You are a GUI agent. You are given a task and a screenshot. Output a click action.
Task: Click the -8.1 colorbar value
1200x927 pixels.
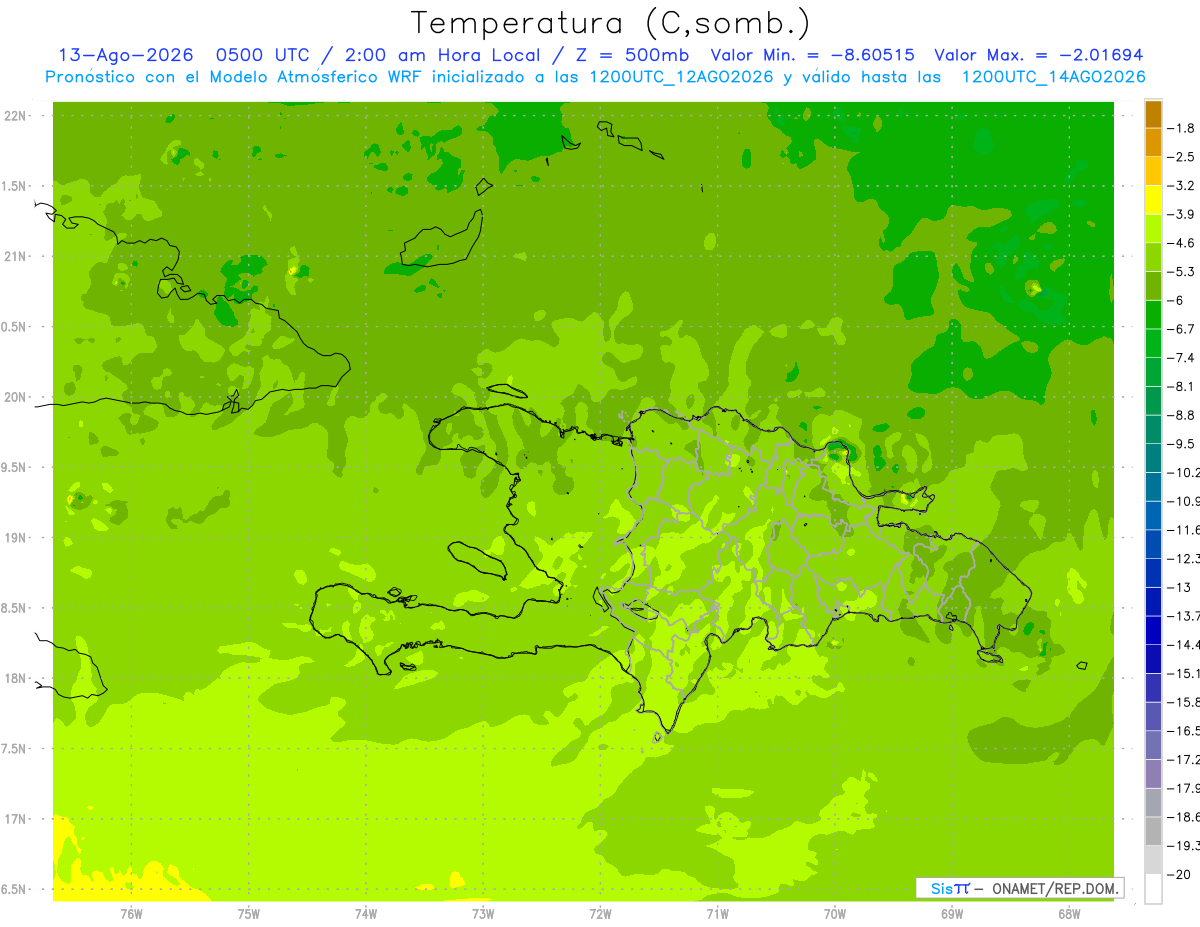click(x=1181, y=386)
